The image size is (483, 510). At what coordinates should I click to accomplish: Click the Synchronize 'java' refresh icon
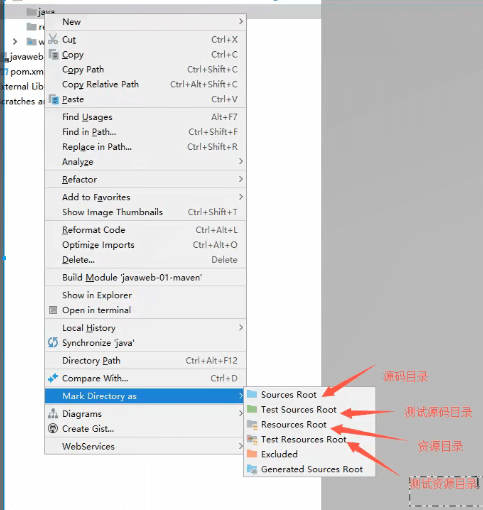point(53,342)
